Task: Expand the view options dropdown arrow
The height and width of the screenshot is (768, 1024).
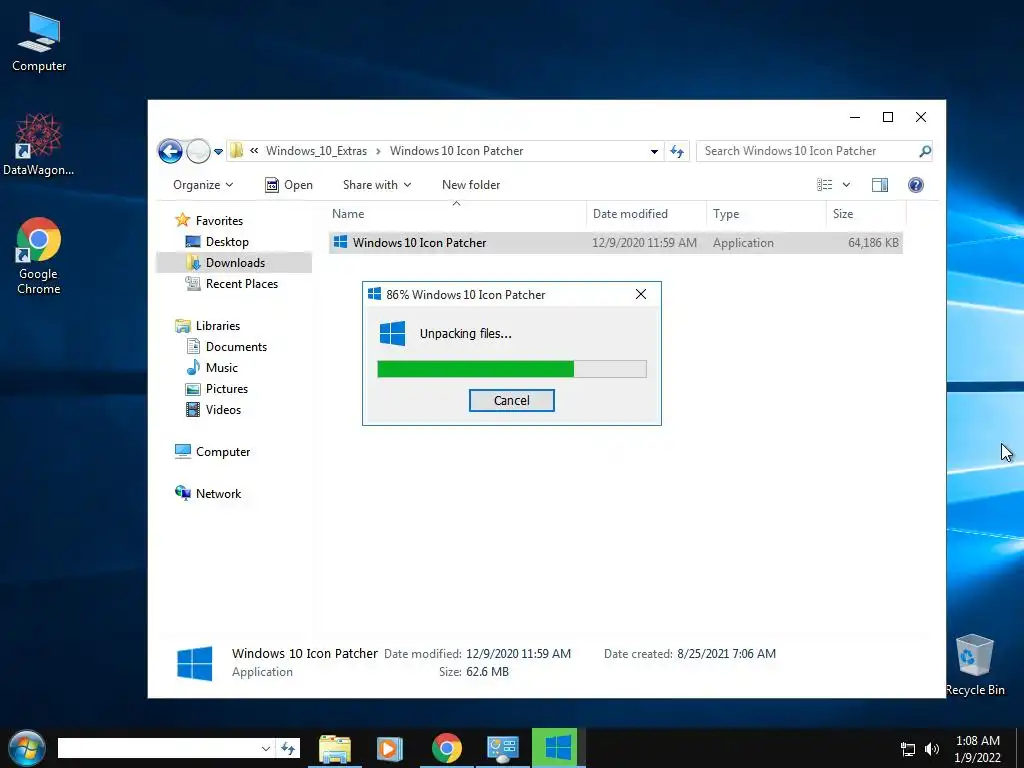Action: [x=846, y=185]
